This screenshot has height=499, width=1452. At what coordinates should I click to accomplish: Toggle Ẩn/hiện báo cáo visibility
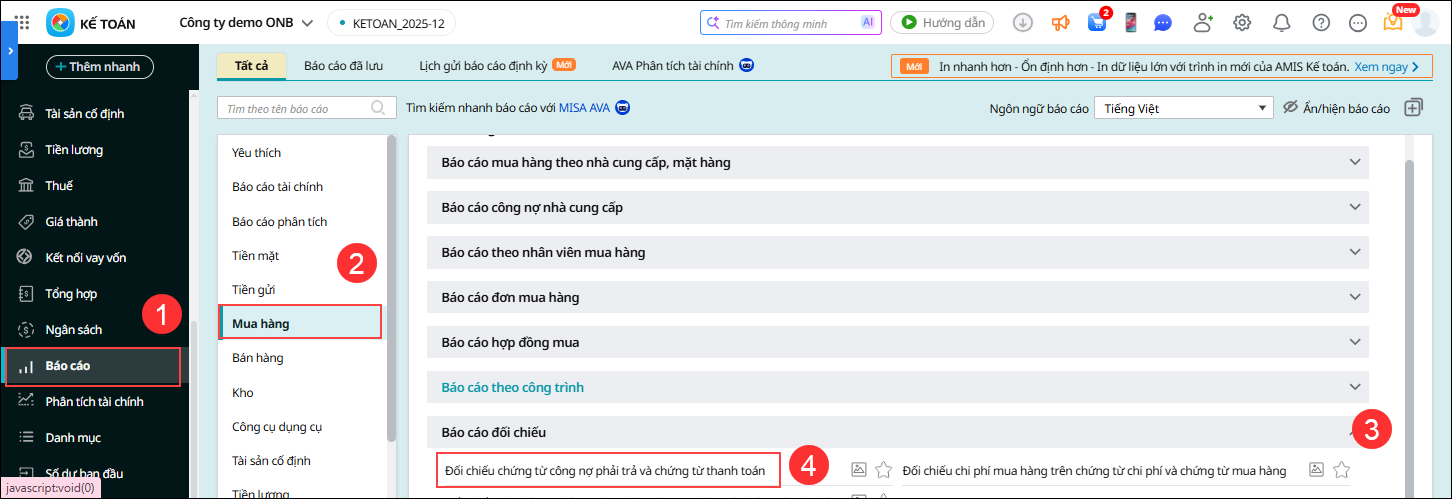[1336, 108]
